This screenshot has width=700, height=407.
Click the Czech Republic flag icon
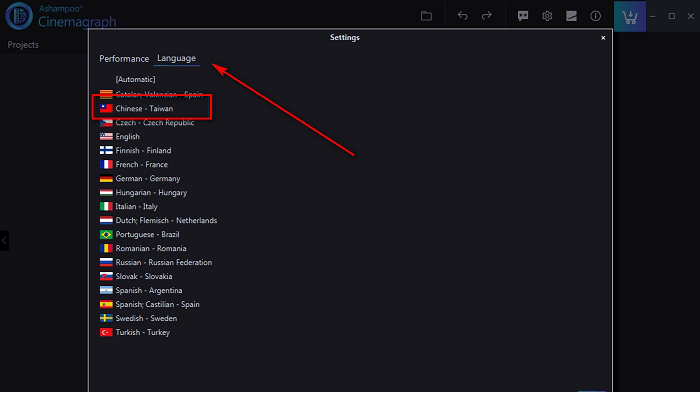106,123
